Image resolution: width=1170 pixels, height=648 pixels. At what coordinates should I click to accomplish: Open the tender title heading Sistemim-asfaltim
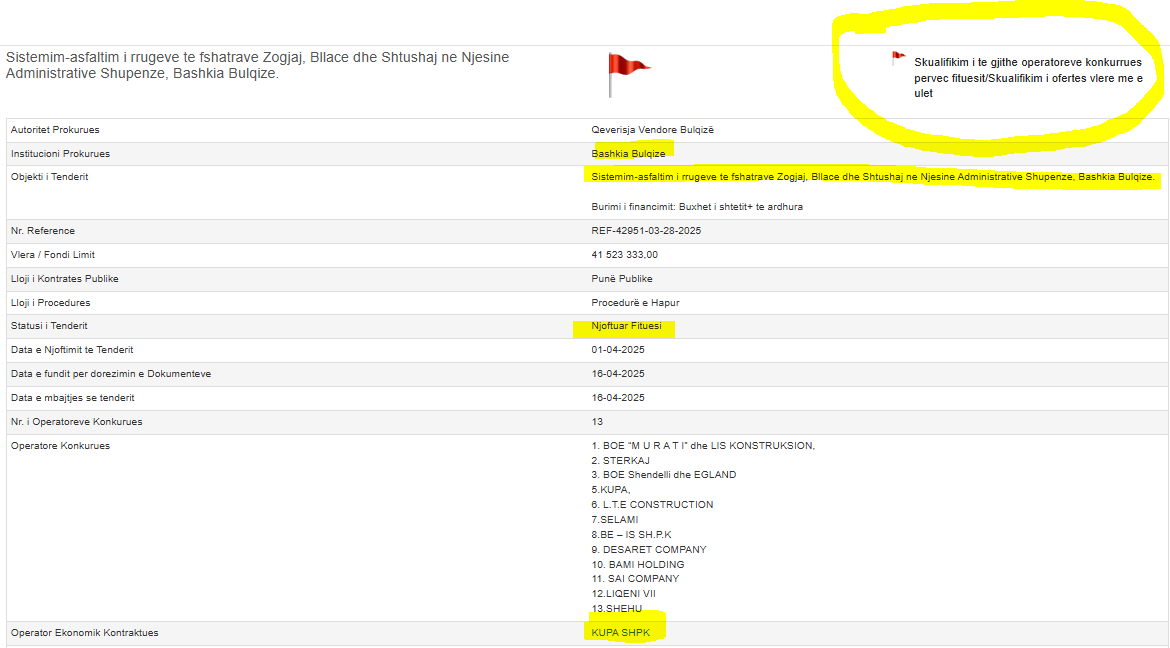pyautogui.click(x=257, y=65)
